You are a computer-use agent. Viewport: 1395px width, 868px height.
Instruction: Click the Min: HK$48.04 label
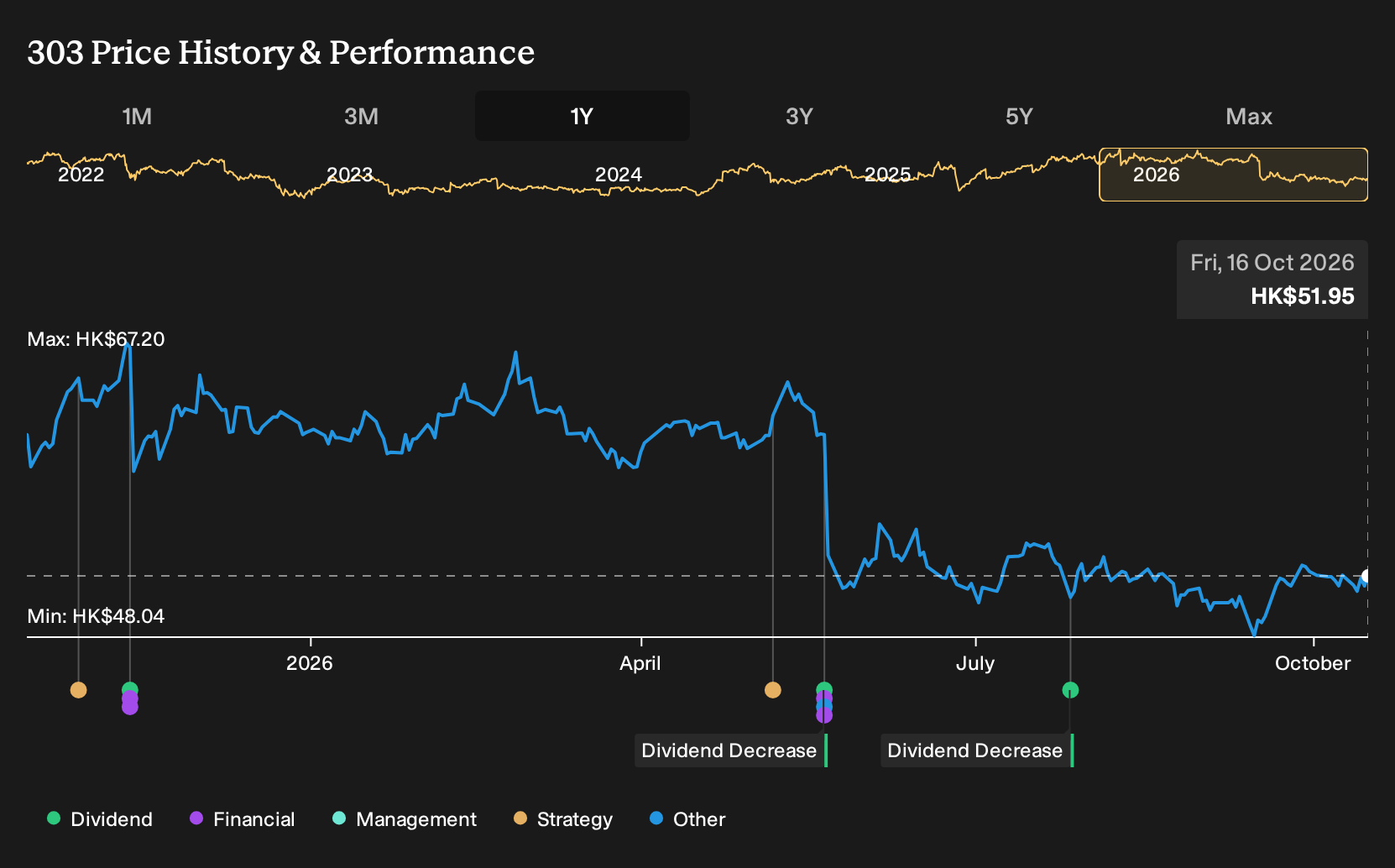tap(96, 616)
